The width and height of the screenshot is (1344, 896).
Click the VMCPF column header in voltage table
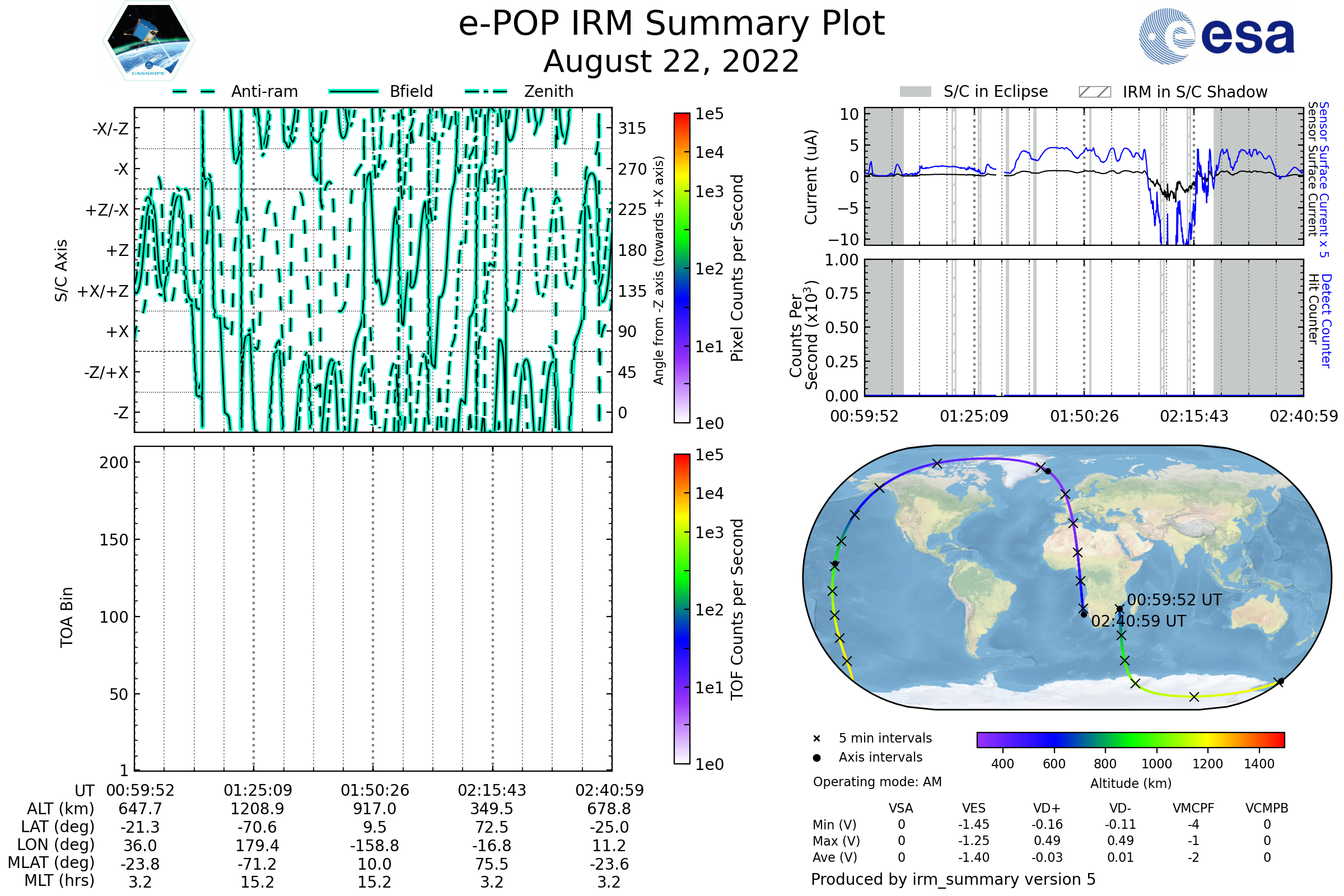(x=1193, y=808)
